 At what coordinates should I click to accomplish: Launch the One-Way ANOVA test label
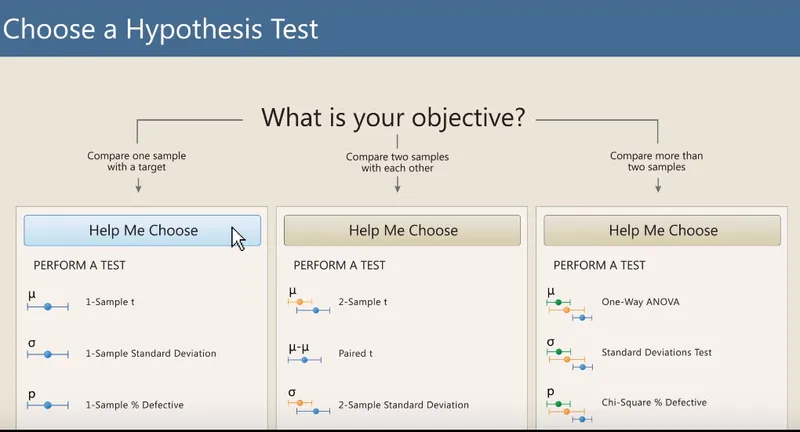point(640,302)
